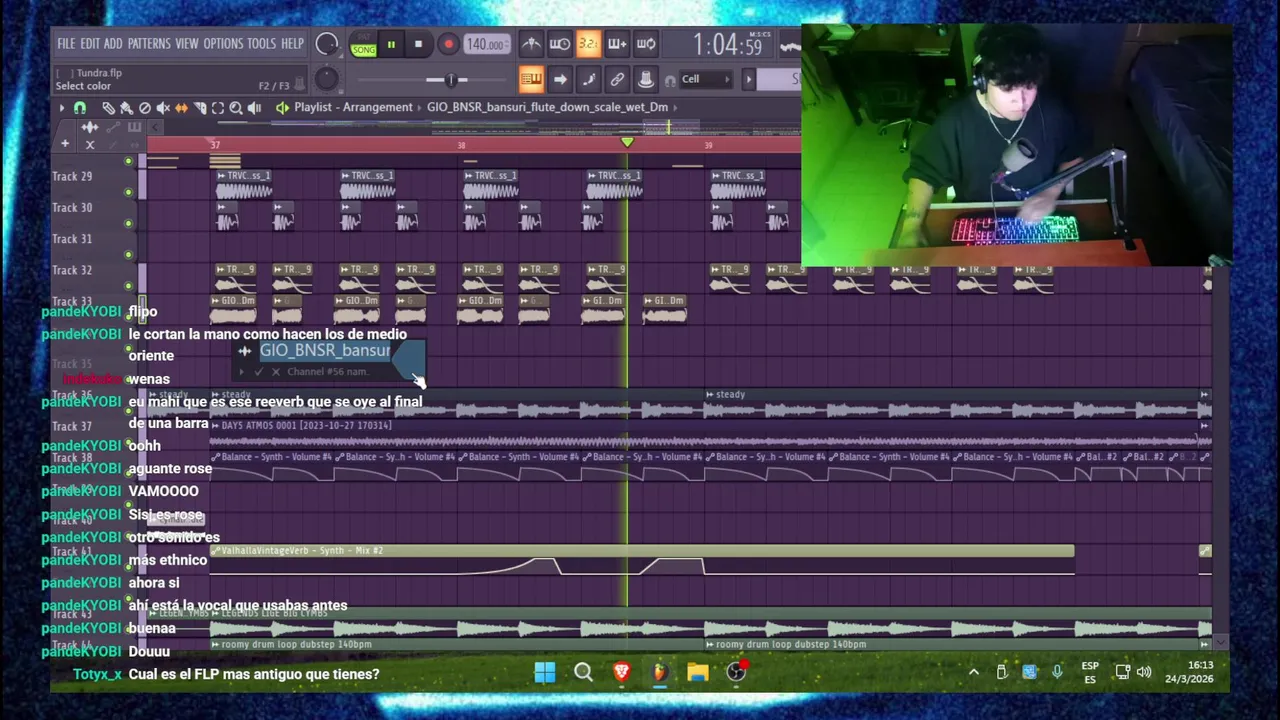Open first TRVC_ss_1 clip menu on Track 29

[221, 176]
